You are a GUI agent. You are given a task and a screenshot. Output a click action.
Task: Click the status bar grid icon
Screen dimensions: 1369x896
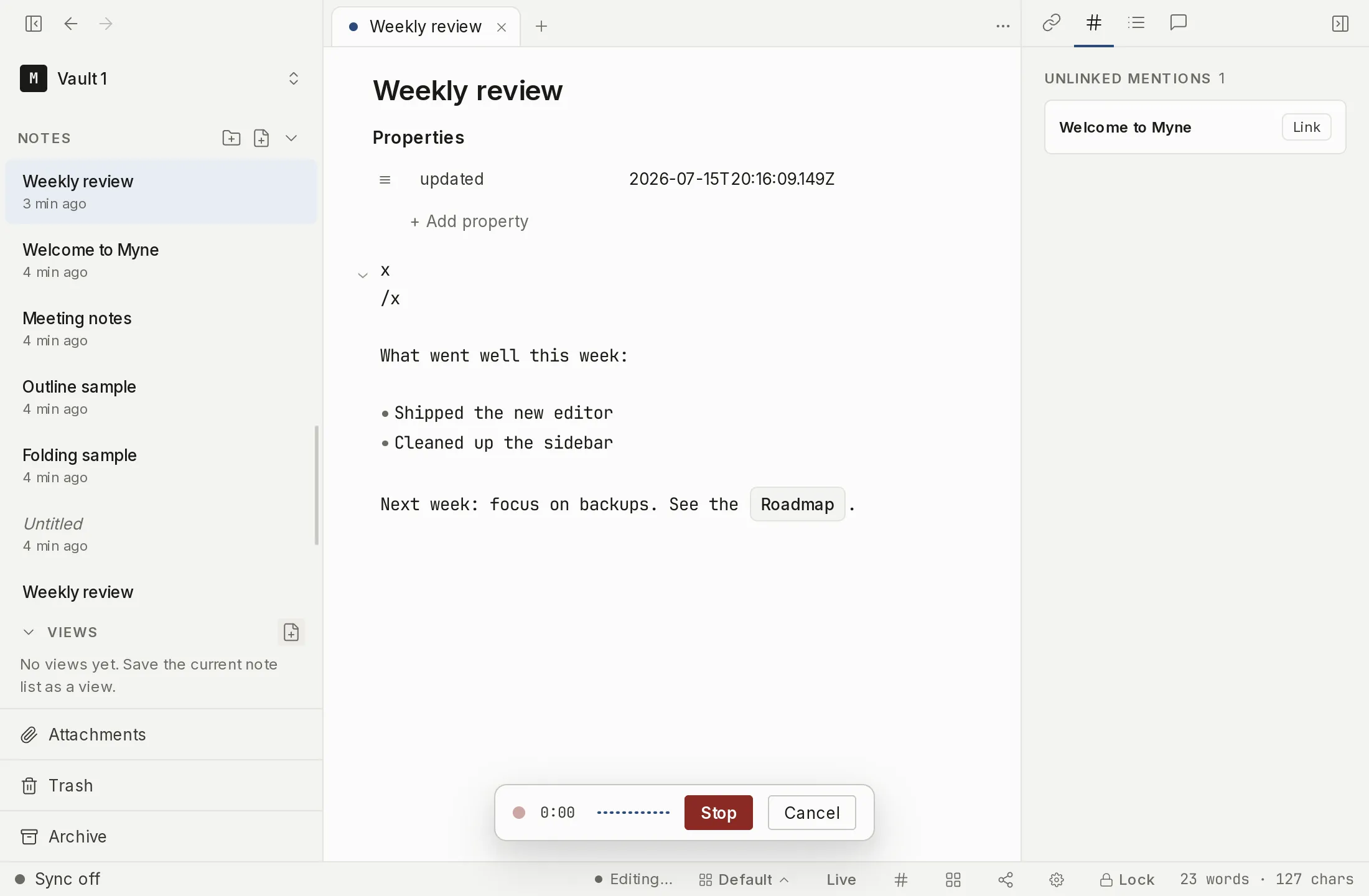pos(953,880)
